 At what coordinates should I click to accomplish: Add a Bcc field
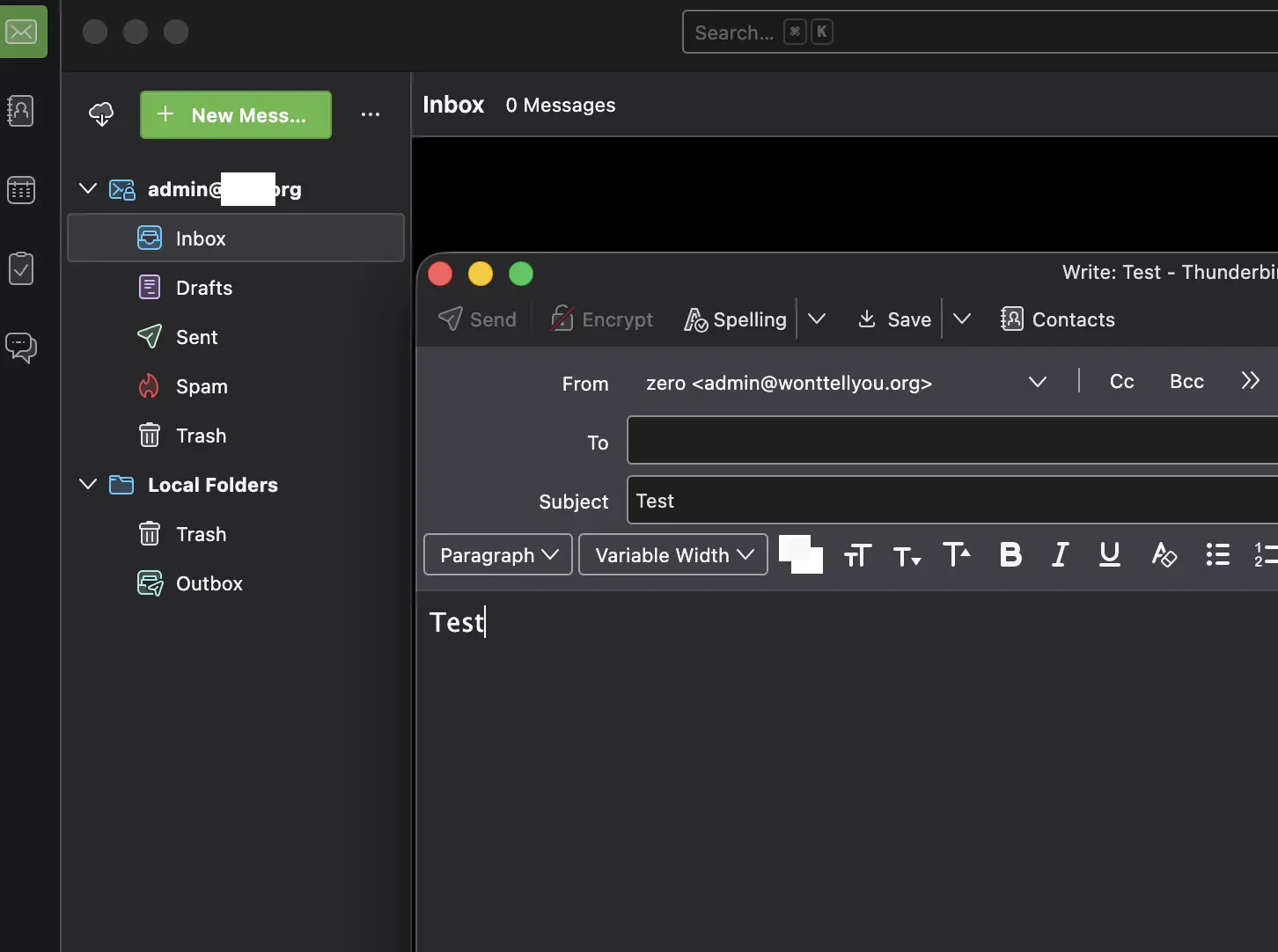(1186, 381)
